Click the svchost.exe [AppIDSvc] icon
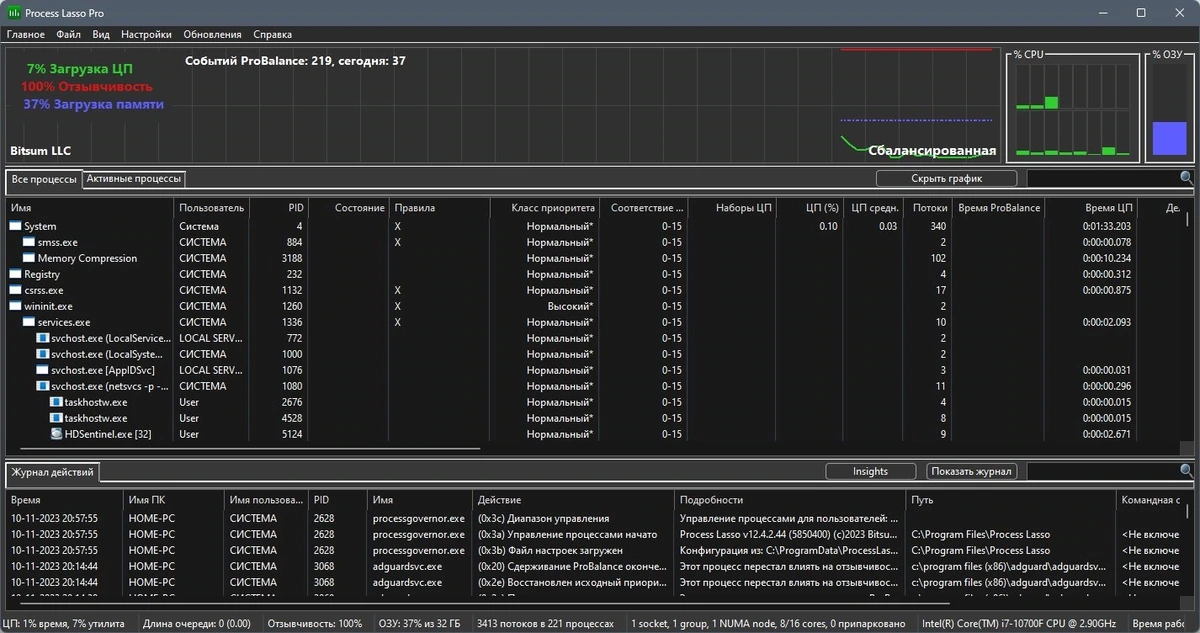Image resolution: width=1200 pixels, height=633 pixels. 43,370
